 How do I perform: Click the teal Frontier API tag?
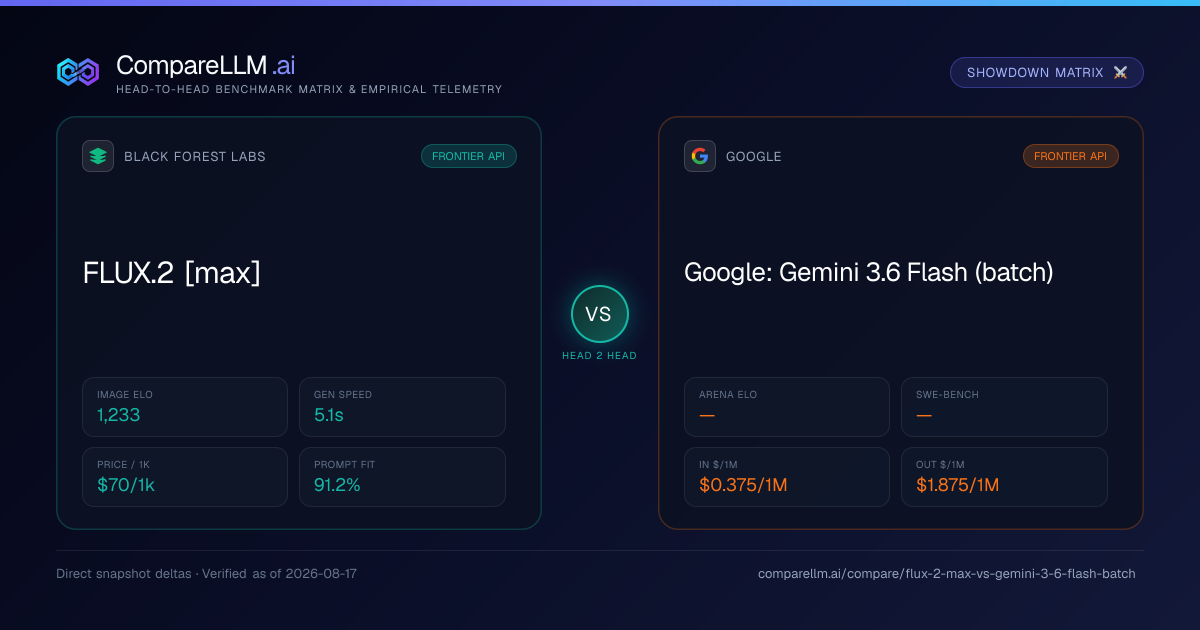click(469, 156)
